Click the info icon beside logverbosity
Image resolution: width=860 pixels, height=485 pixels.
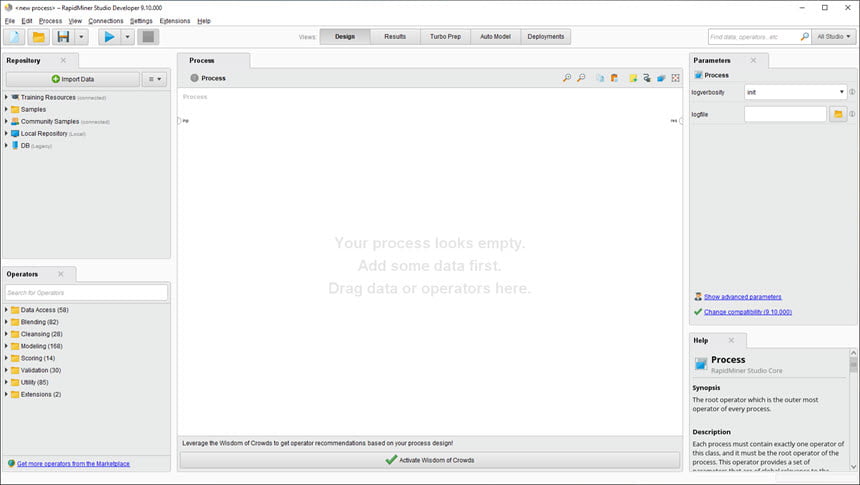(852, 92)
